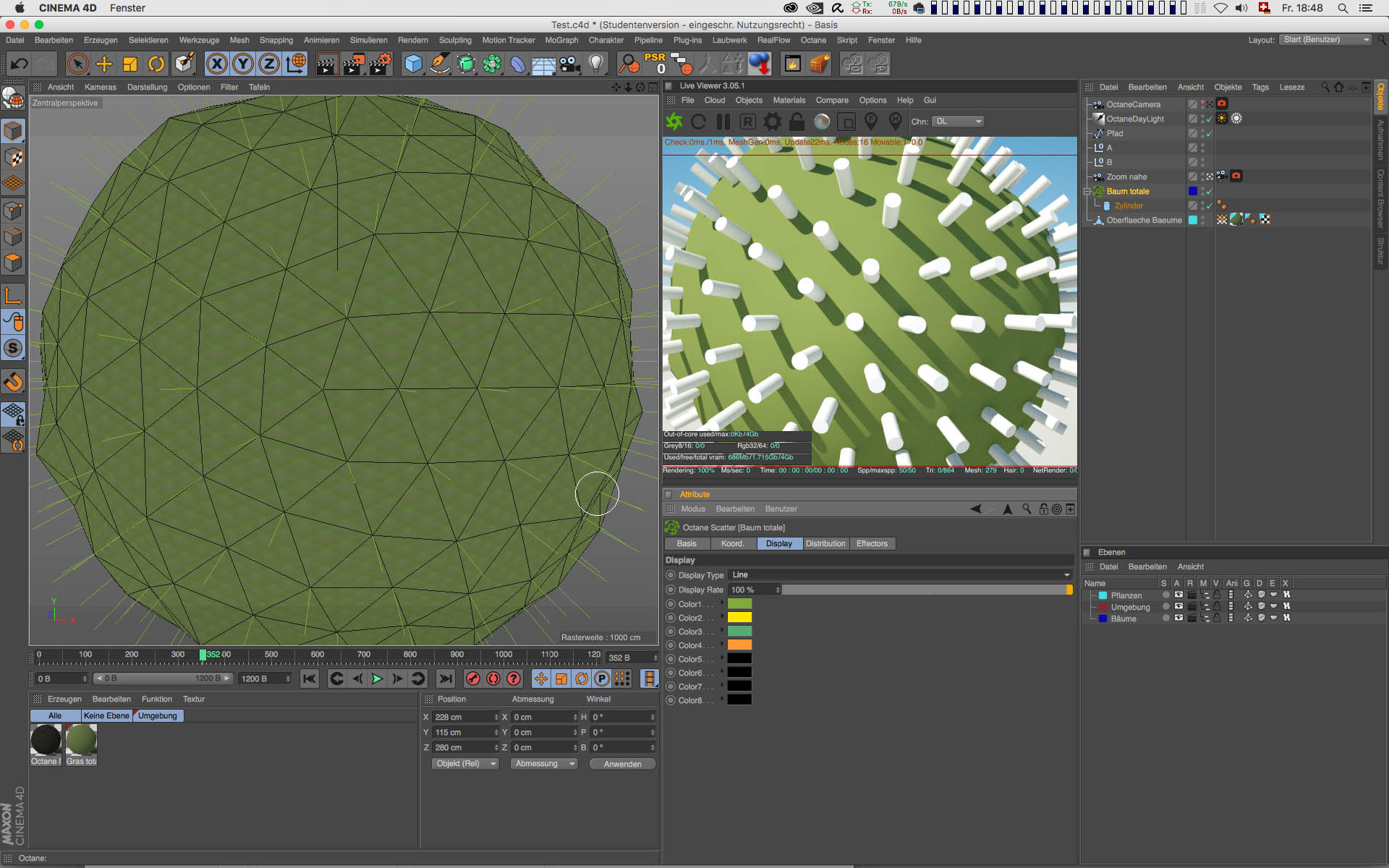Toggle X-axis lock button
This screenshot has height=868, width=1389.
tap(216, 64)
